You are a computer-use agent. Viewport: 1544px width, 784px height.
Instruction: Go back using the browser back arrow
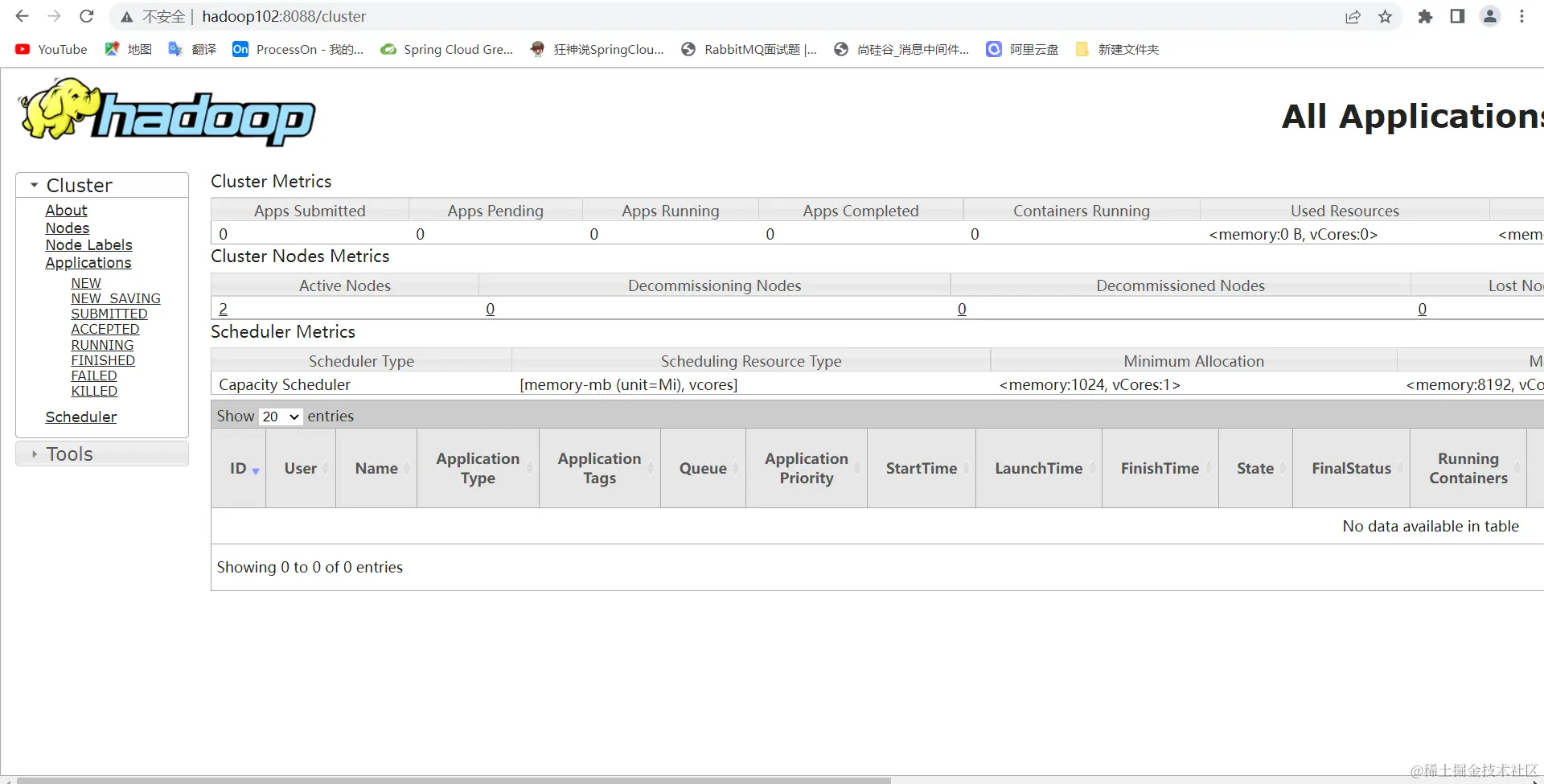pyautogui.click(x=22, y=16)
